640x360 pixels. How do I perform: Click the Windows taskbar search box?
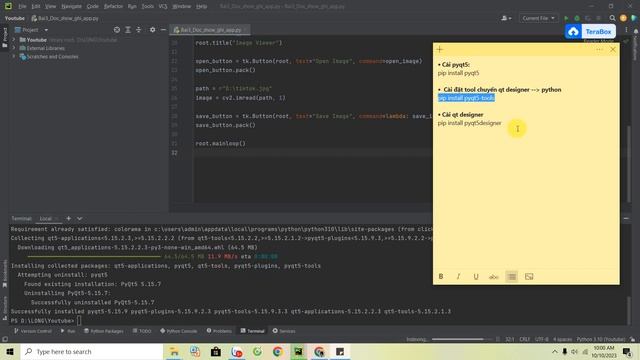click(92, 351)
